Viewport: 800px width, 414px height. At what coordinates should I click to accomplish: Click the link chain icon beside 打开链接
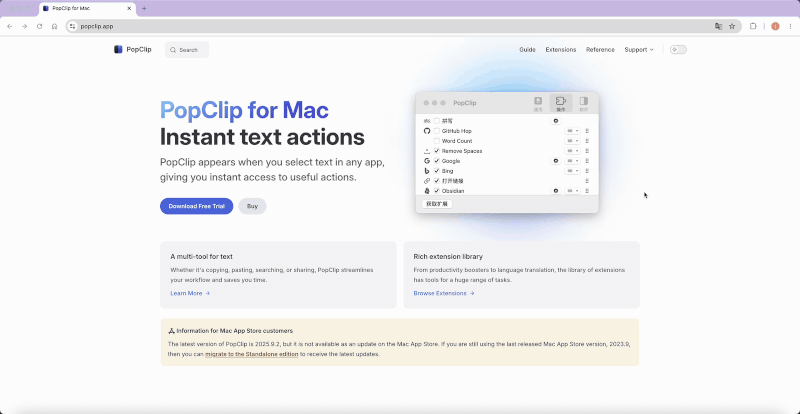(x=427, y=181)
